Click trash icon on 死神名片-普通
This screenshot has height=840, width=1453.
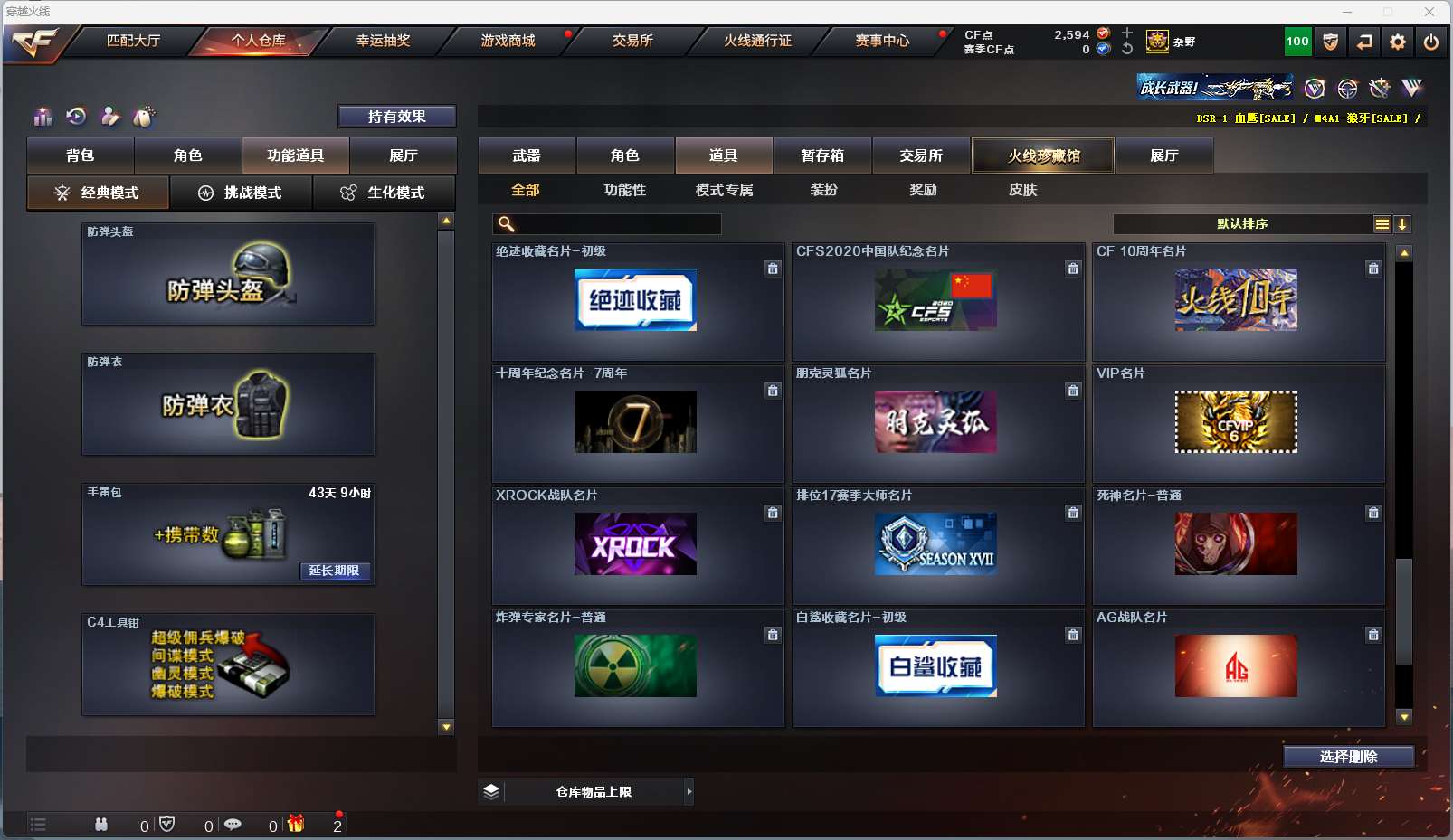tap(1373, 513)
